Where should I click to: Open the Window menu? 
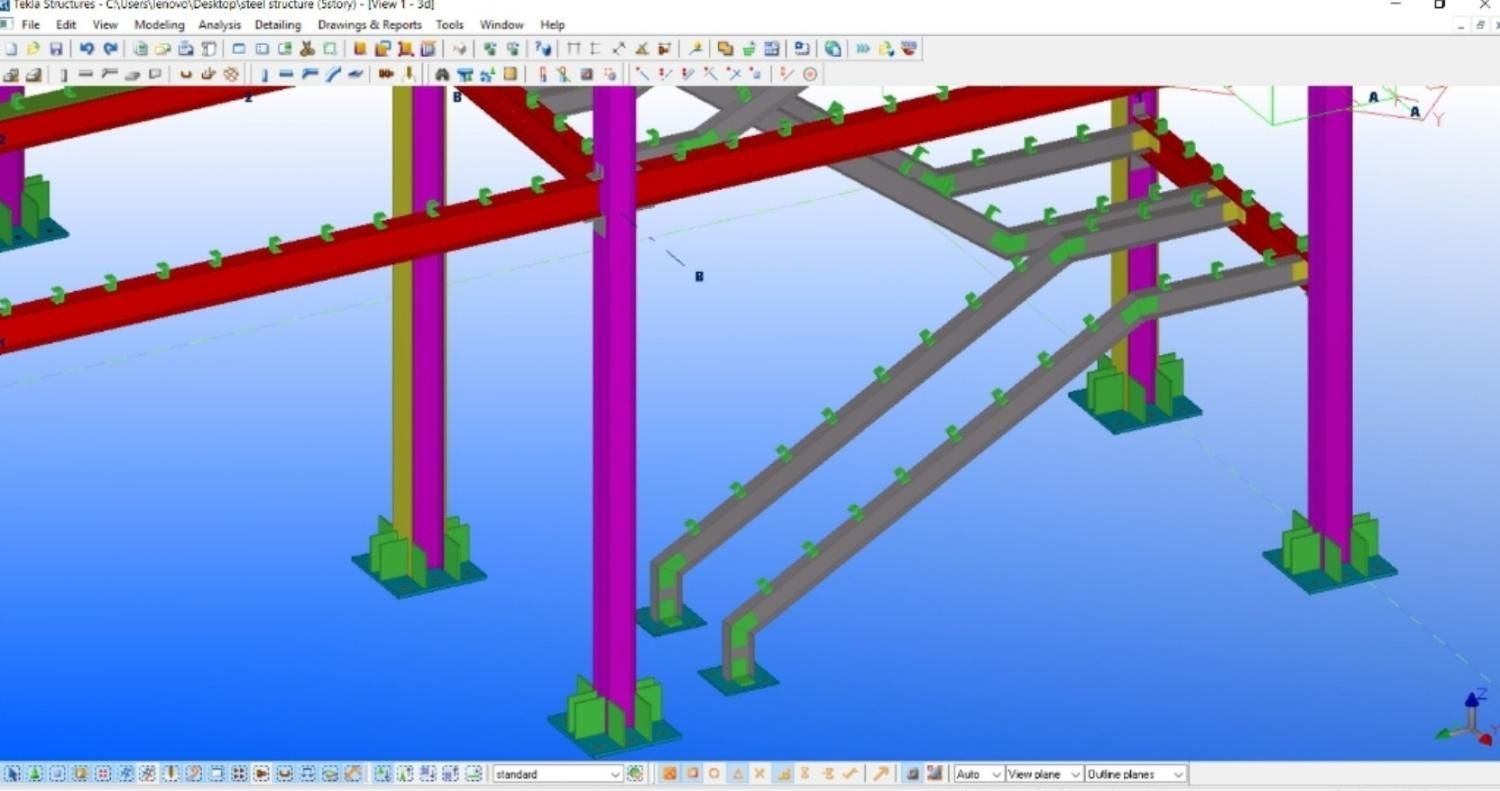(501, 25)
